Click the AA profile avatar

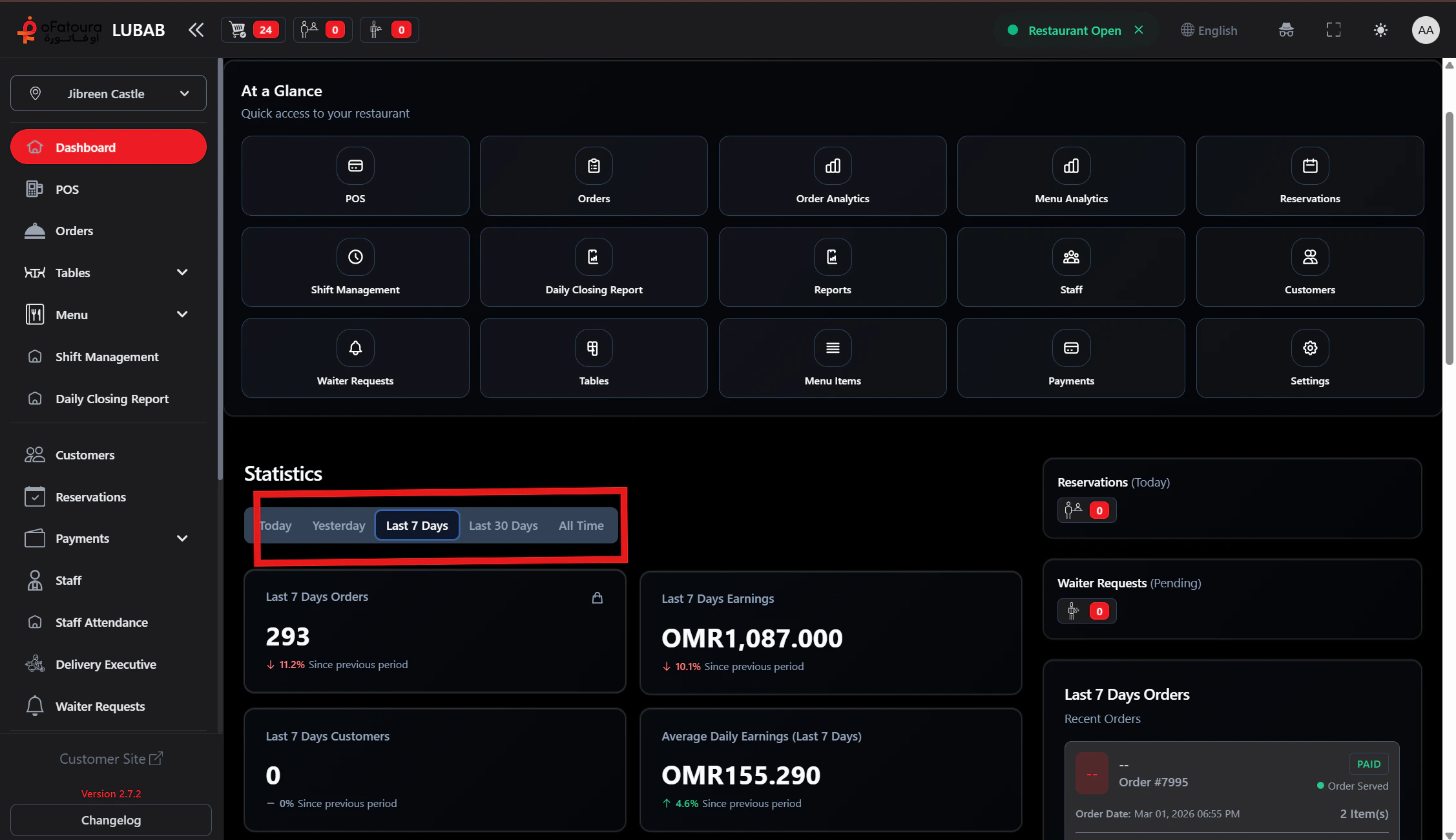(1426, 30)
